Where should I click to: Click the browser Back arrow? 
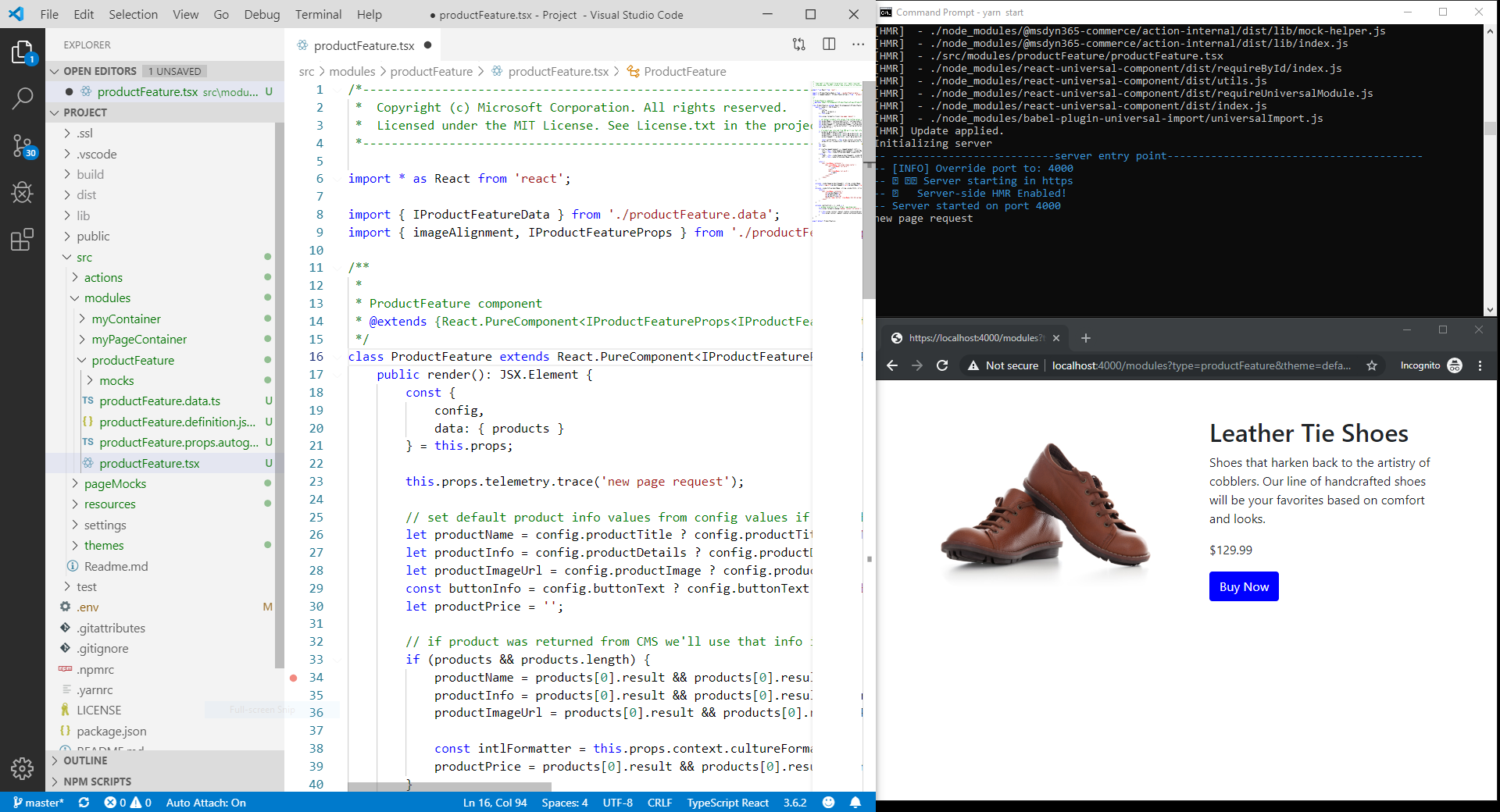point(892,365)
